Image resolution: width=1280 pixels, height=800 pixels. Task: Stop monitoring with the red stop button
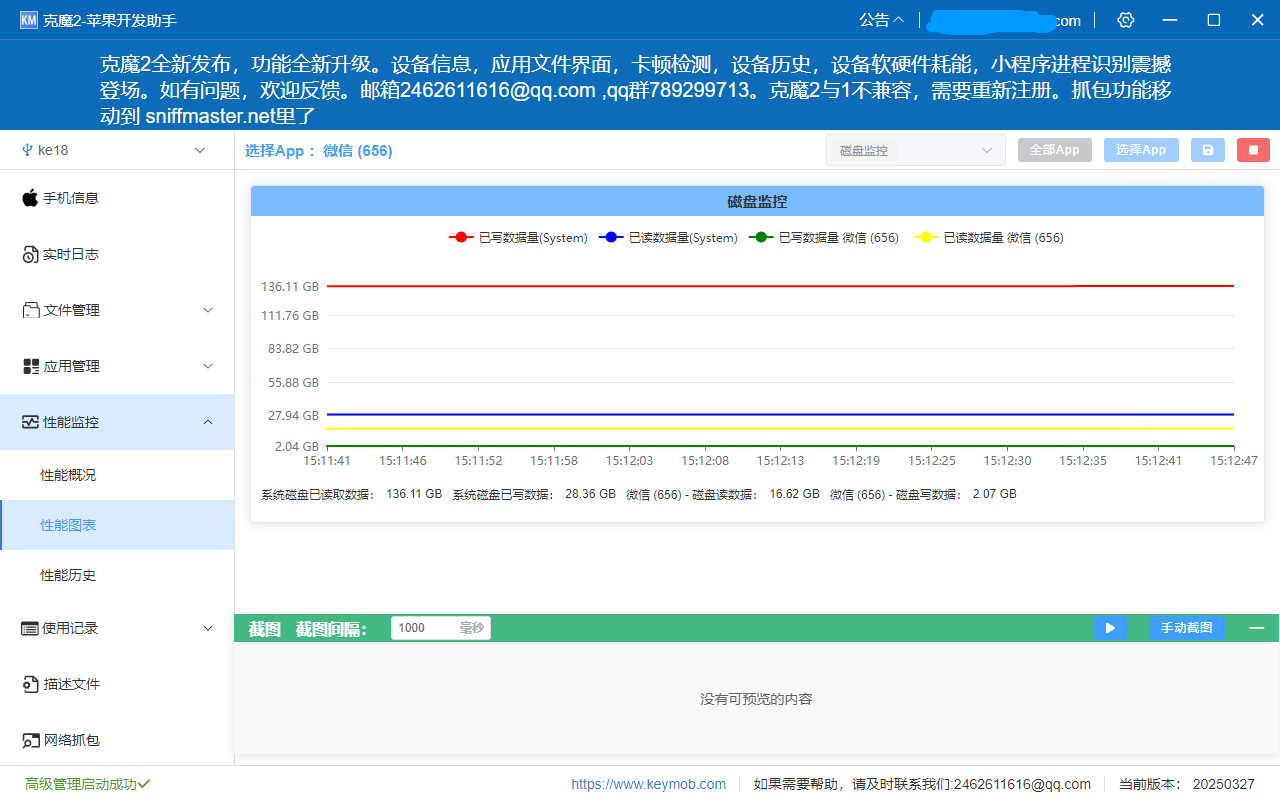pyautogui.click(x=1253, y=150)
